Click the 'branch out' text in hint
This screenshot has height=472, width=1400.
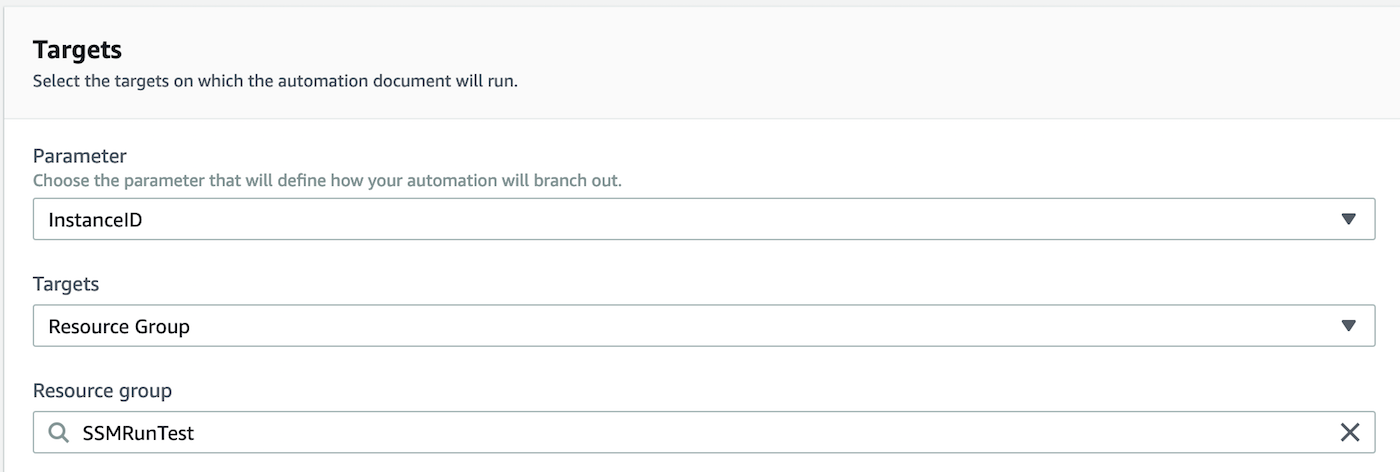[585, 181]
